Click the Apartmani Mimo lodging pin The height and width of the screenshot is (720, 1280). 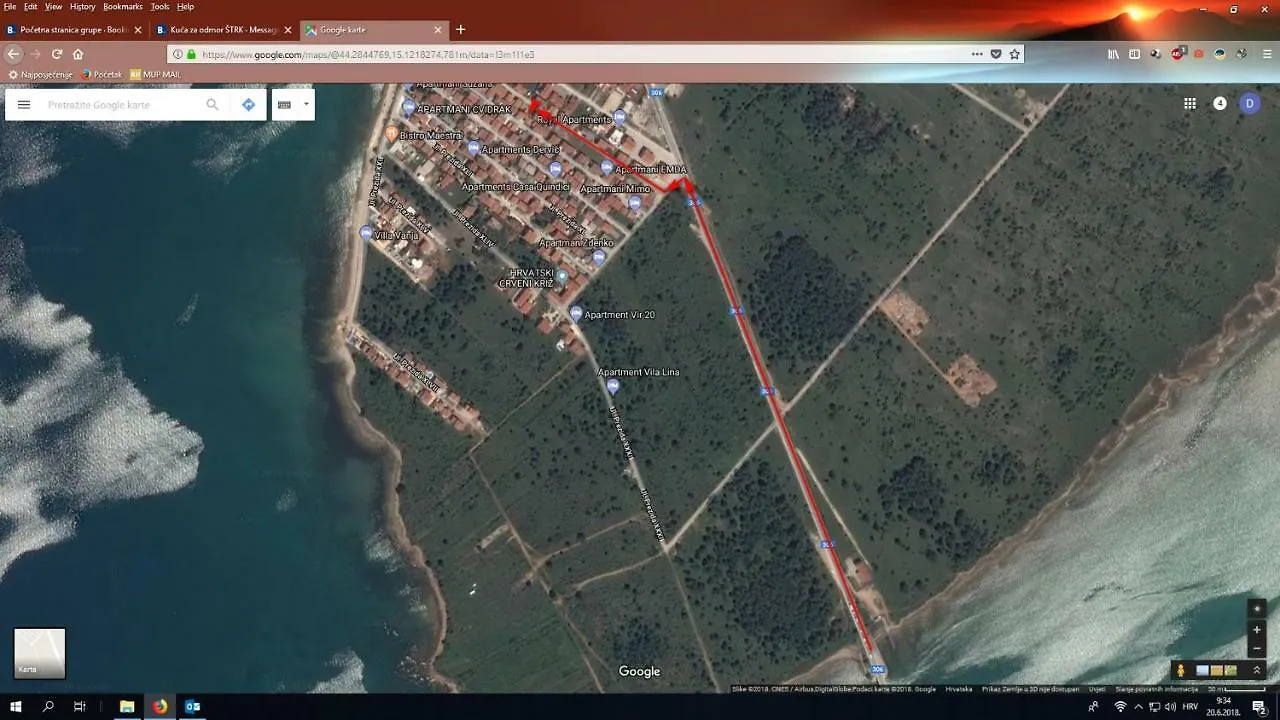pos(634,203)
